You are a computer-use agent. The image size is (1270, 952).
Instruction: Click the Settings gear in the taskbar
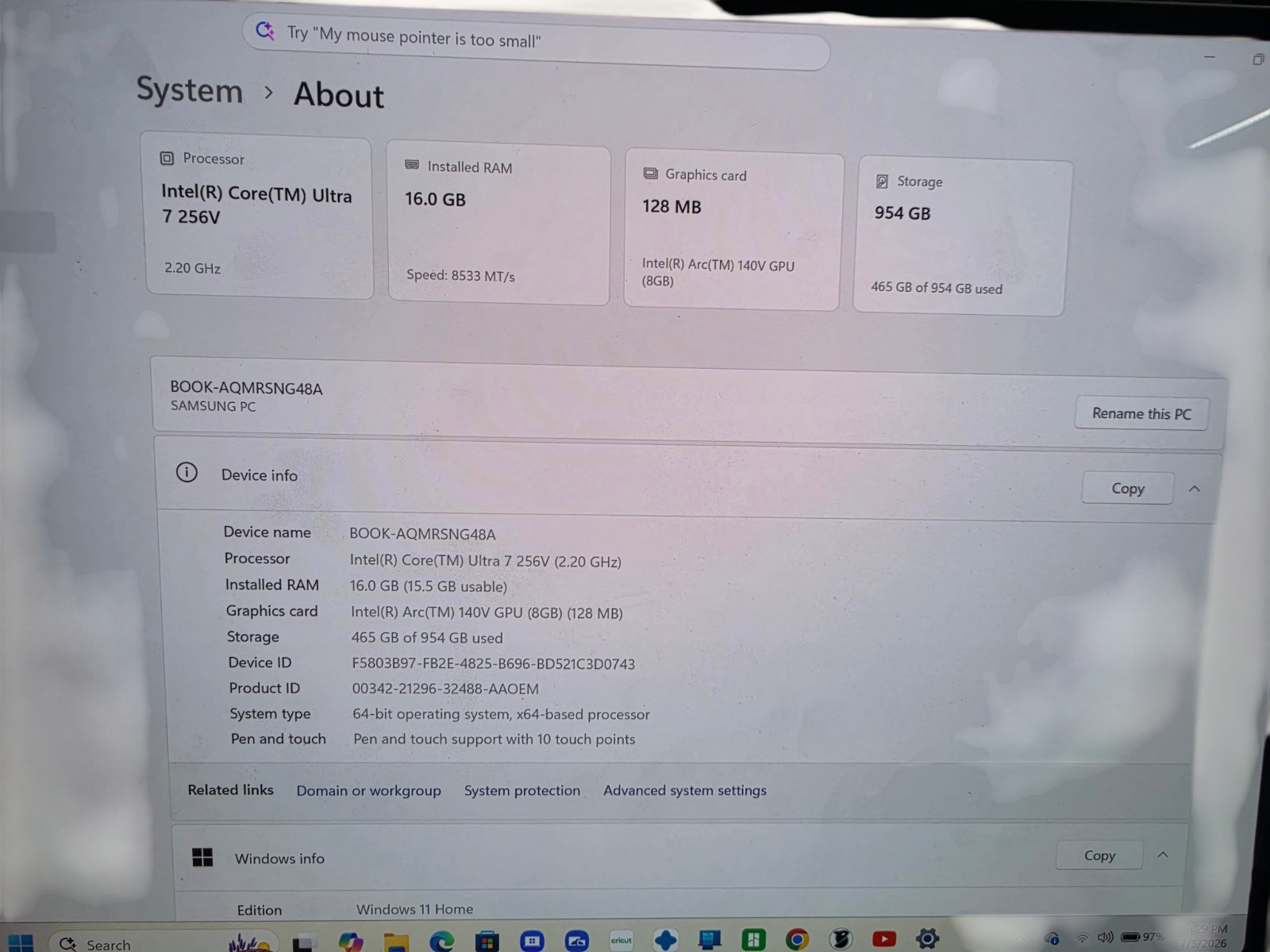tap(927, 939)
